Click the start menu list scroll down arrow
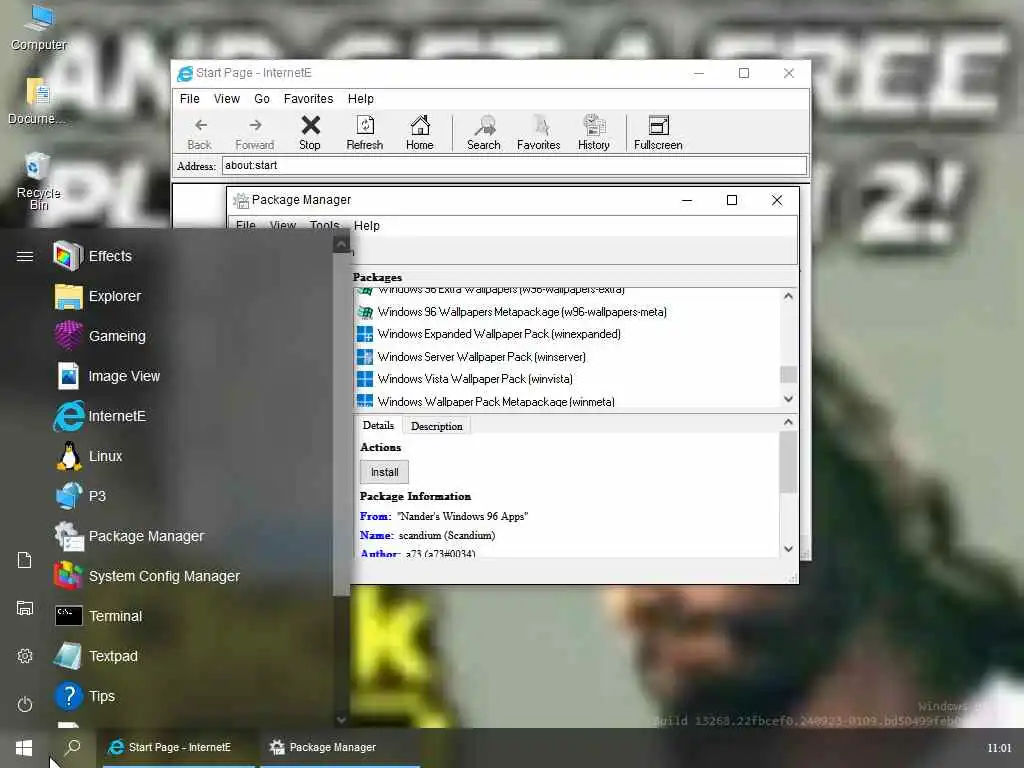Screen dimensions: 1024x768 [x=341, y=720]
